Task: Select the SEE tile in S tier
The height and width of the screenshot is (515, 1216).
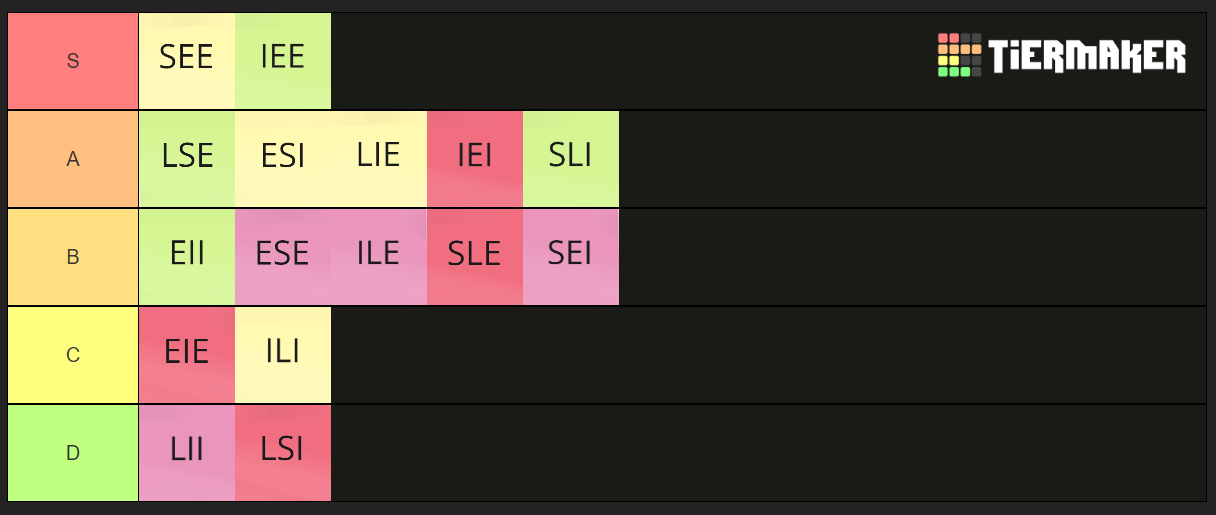Action: 187,61
